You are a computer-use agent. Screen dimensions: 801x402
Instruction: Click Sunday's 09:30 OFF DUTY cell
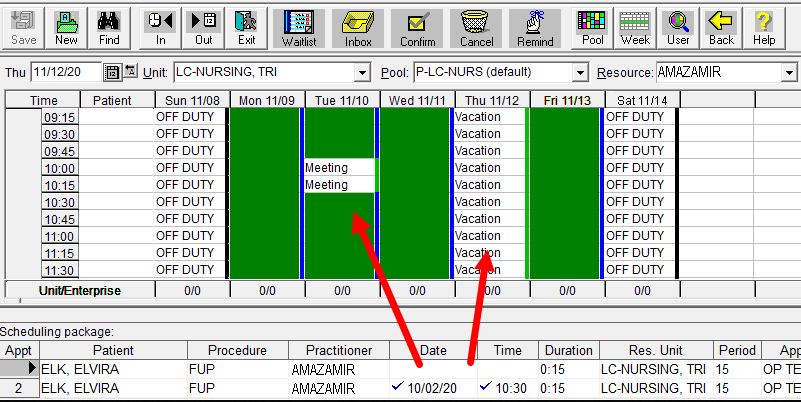[190, 133]
